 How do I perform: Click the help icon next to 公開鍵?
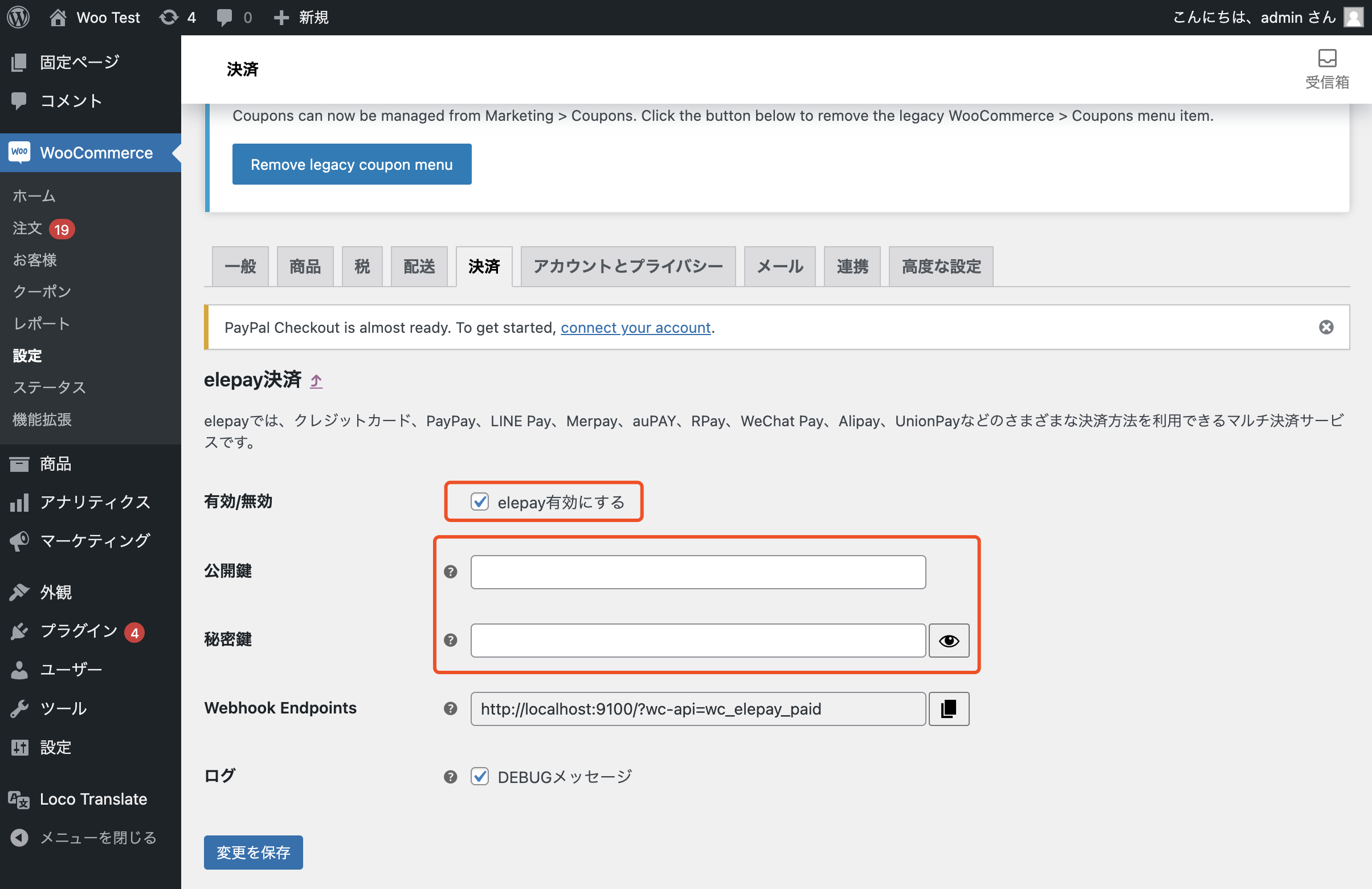point(450,572)
